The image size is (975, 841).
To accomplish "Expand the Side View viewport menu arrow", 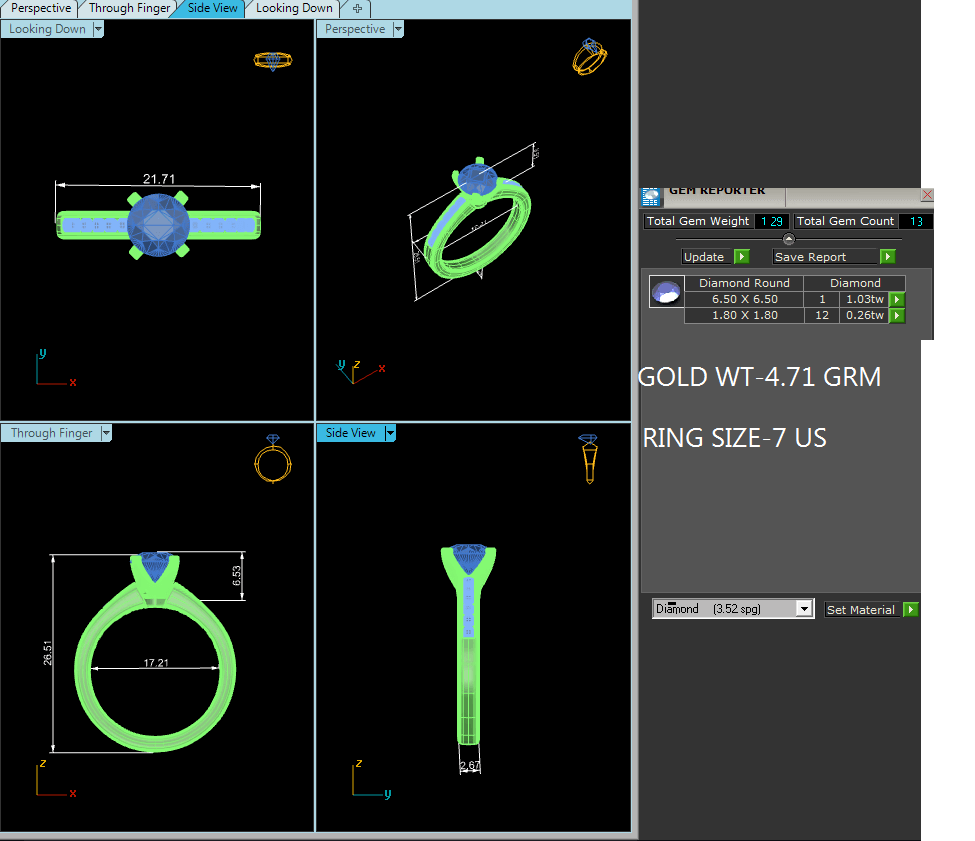I will (390, 433).
